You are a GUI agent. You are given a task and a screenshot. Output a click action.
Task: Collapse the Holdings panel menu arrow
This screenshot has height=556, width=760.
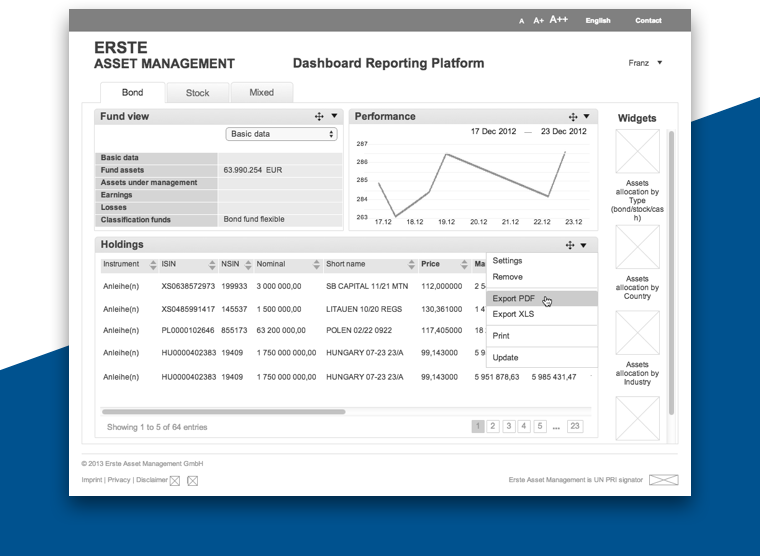pos(584,245)
